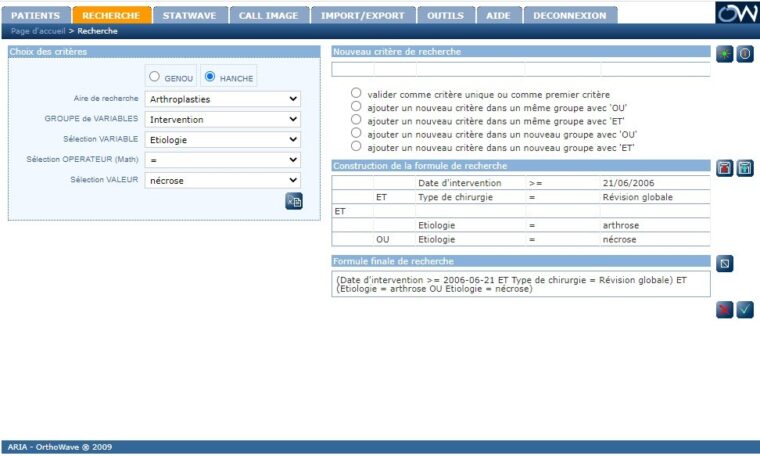
Task: Open the Sélection OPERATEUR dropdown
Action: [x=222, y=159]
